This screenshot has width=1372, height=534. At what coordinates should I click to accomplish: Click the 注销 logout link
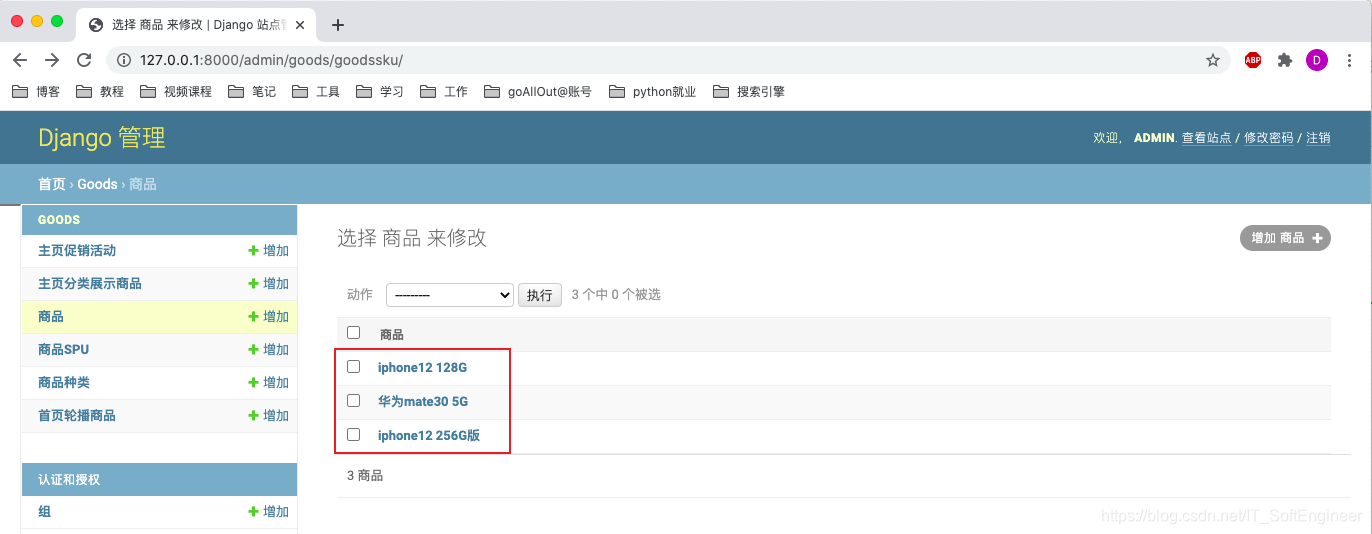[x=1318, y=138]
